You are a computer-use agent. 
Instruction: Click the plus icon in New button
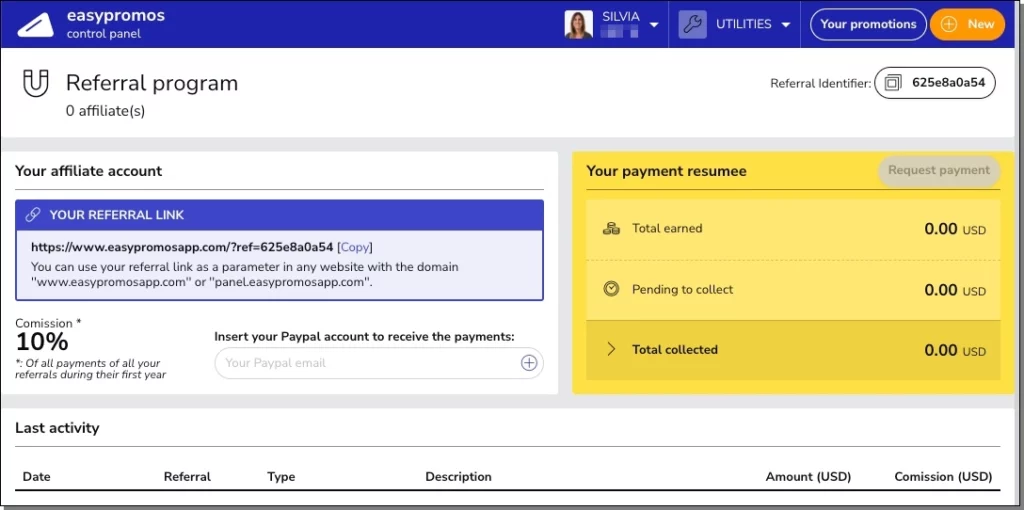point(949,24)
